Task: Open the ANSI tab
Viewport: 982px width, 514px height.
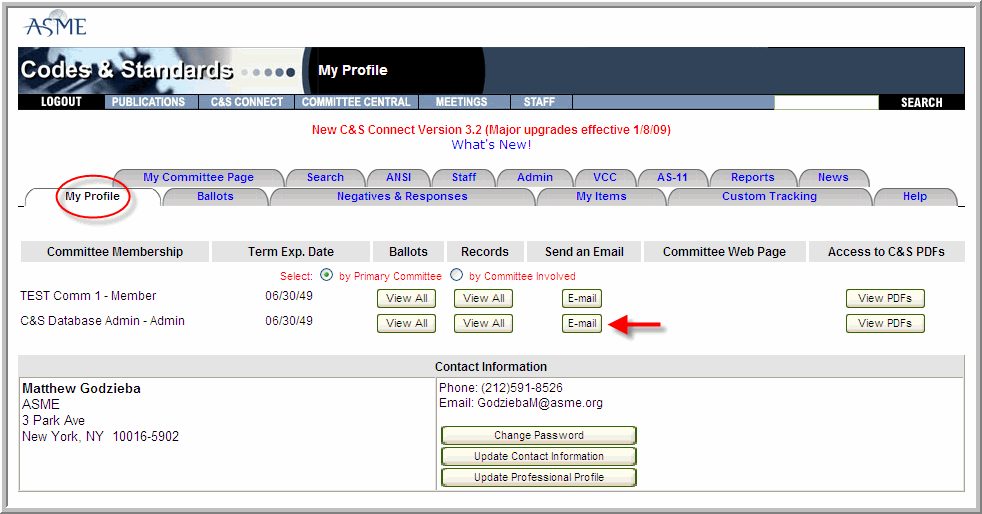Action: (398, 177)
